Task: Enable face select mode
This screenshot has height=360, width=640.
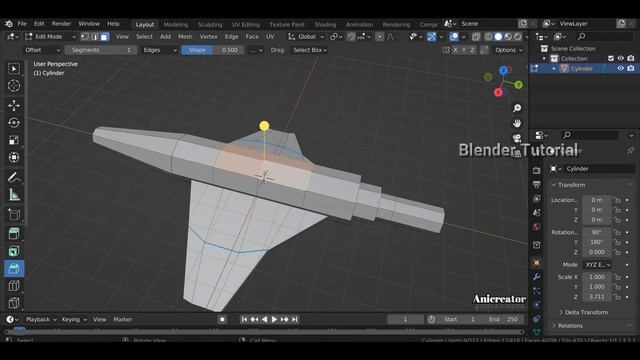Action: click(104, 37)
